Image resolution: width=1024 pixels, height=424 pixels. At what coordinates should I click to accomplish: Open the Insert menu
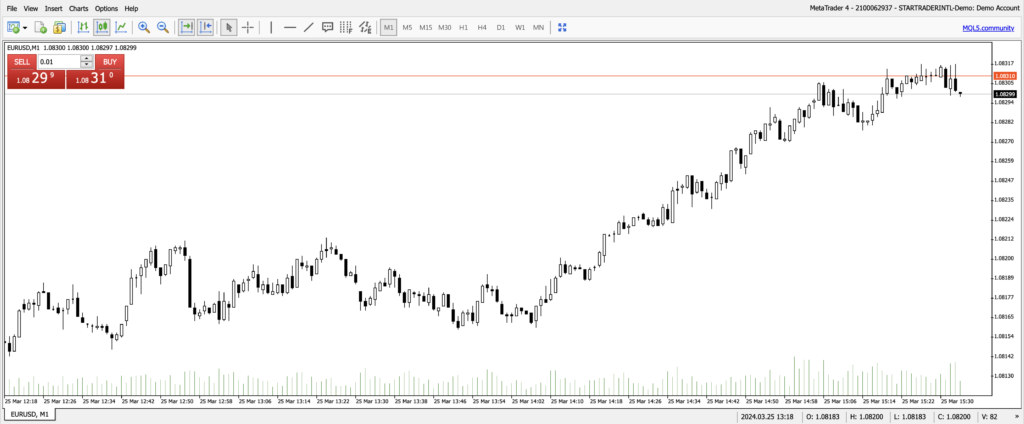pos(53,8)
